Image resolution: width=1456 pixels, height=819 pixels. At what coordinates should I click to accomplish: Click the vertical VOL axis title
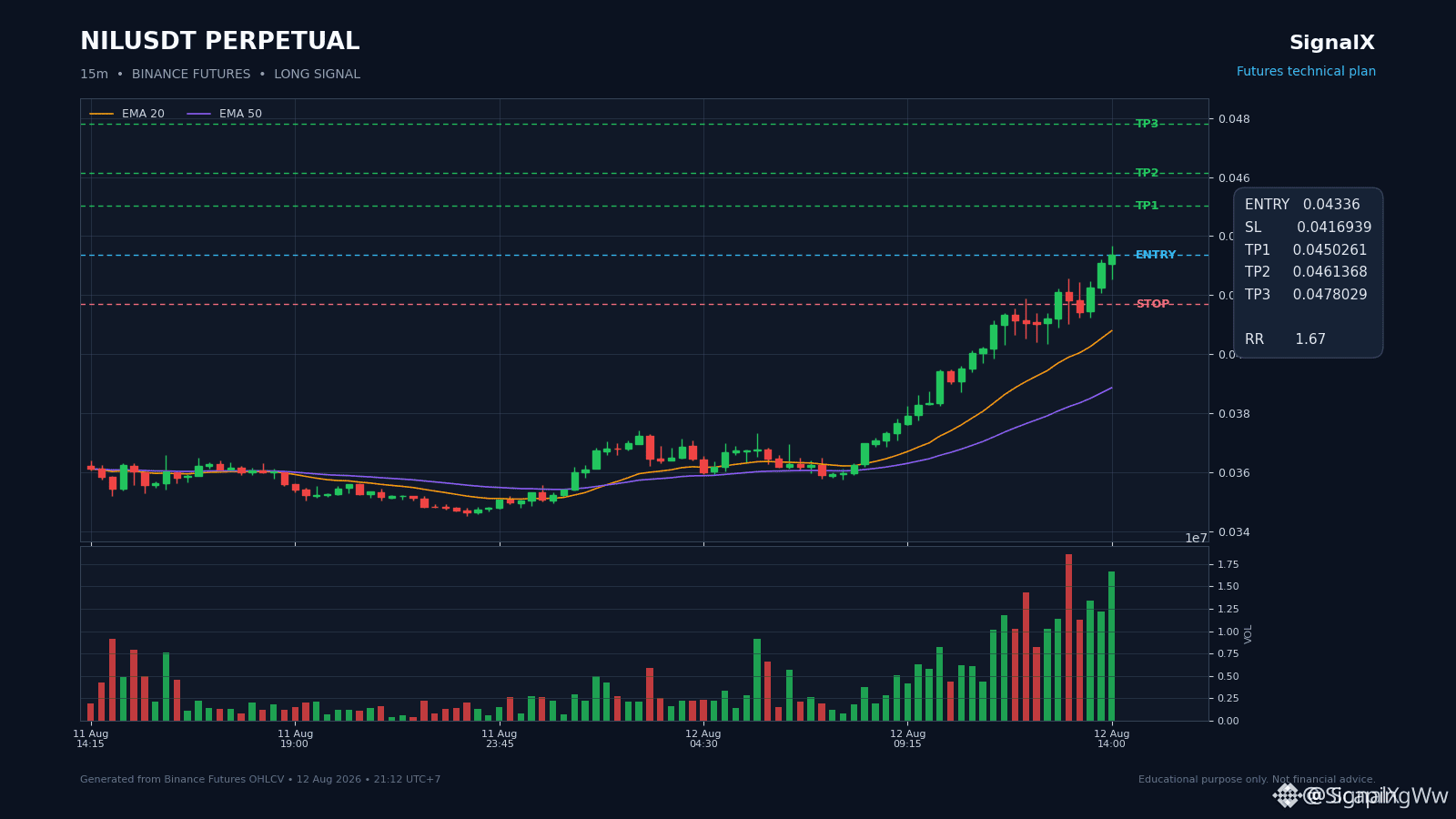point(1249,633)
